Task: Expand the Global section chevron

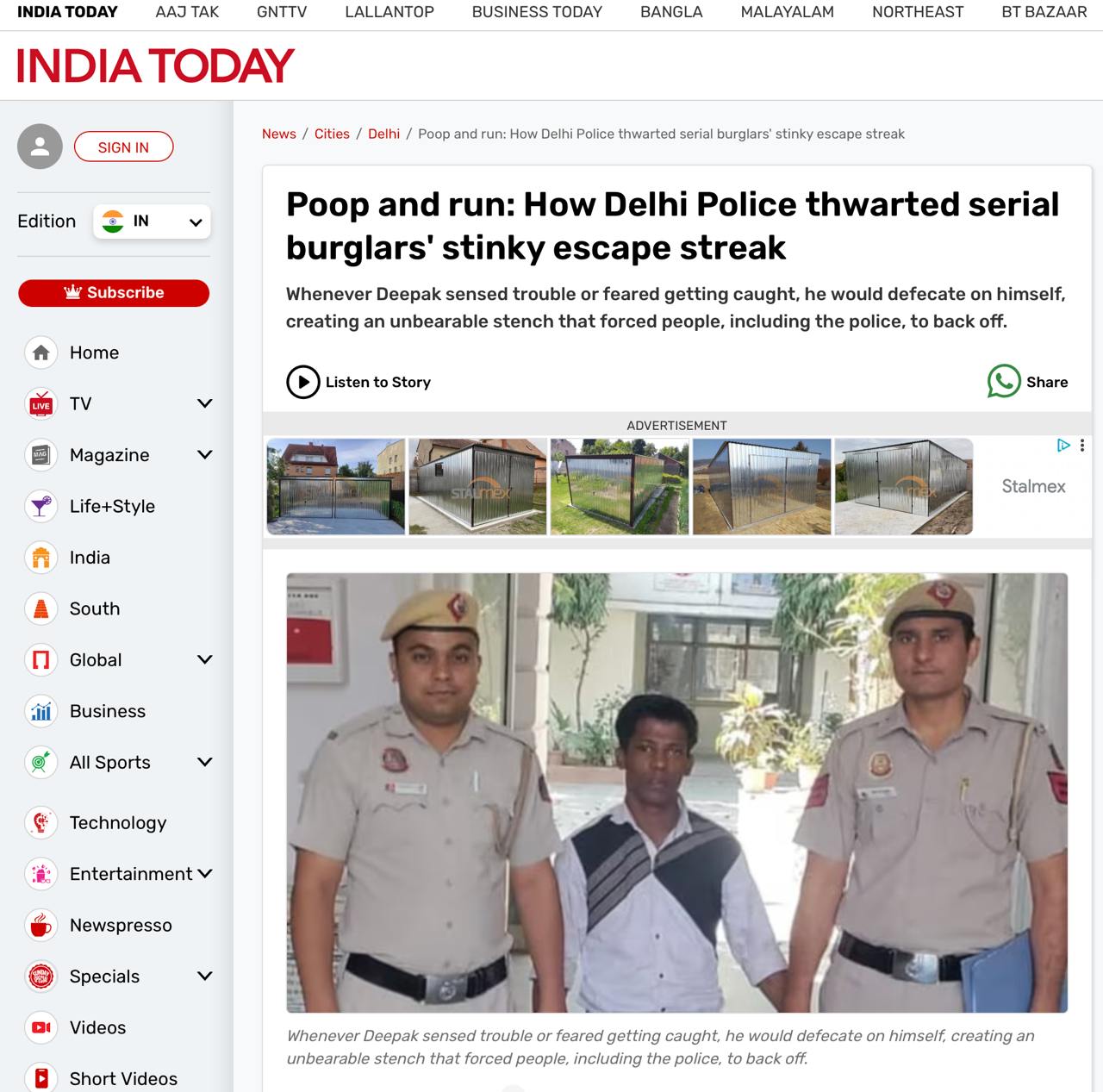Action: [x=204, y=659]
